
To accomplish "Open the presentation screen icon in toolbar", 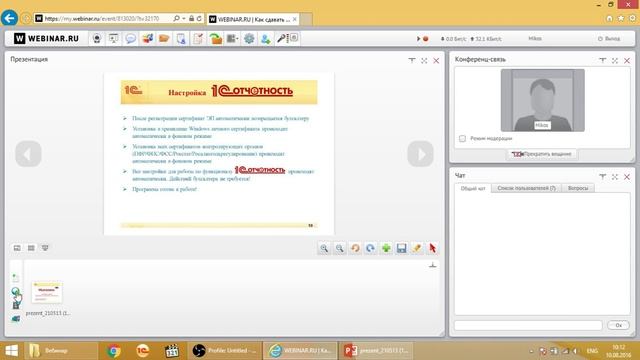I will [x=113, y=38].
